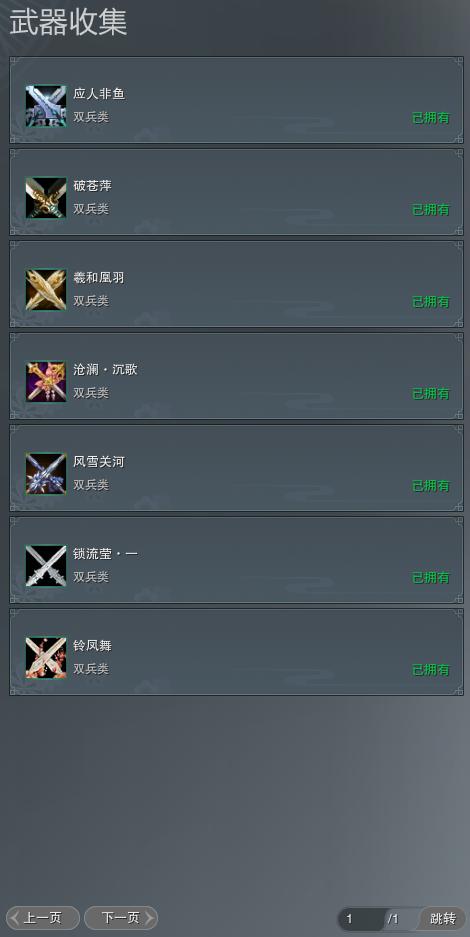
Task: Open the 羲和風羽 golden weapon icon
Action: coord(46,290)
